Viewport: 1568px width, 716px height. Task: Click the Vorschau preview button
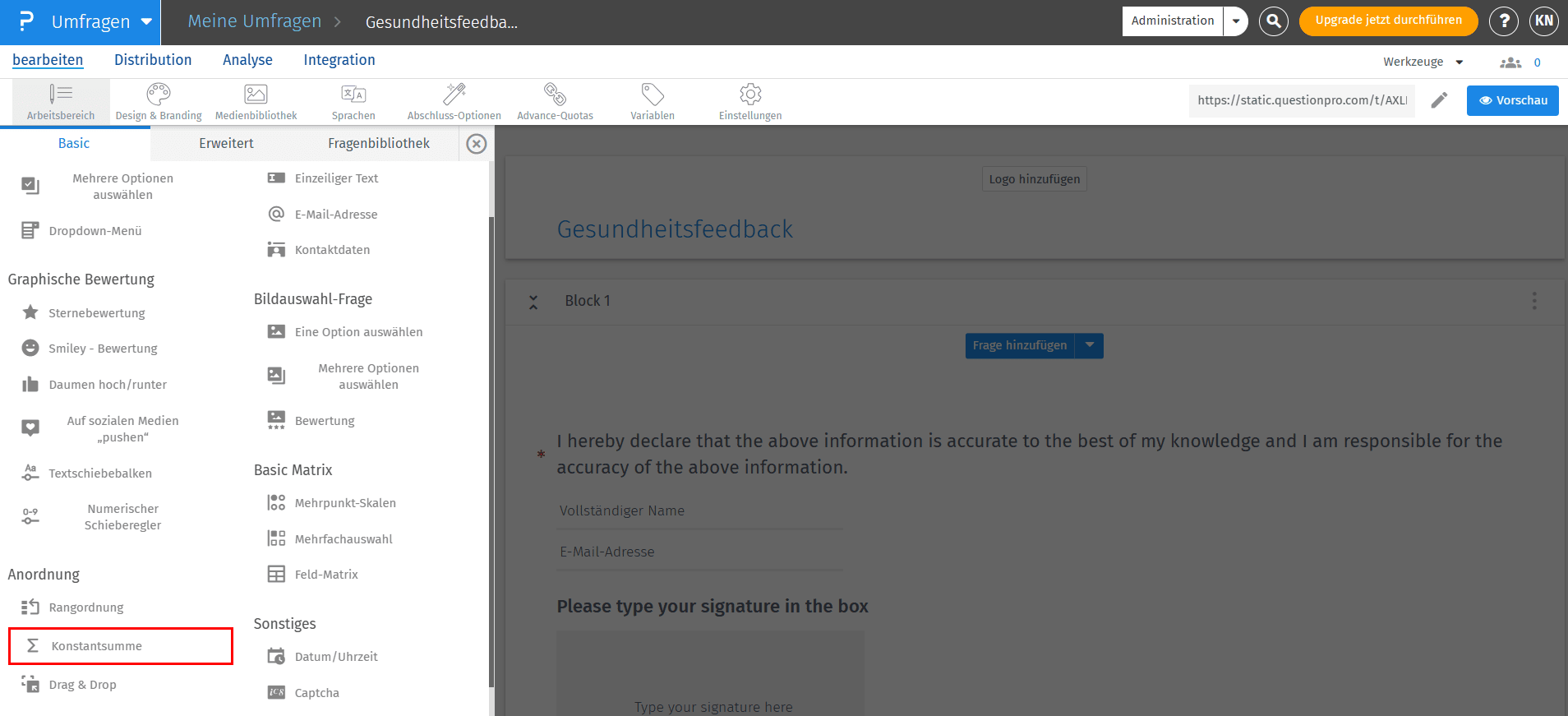tap(1512, 100)
